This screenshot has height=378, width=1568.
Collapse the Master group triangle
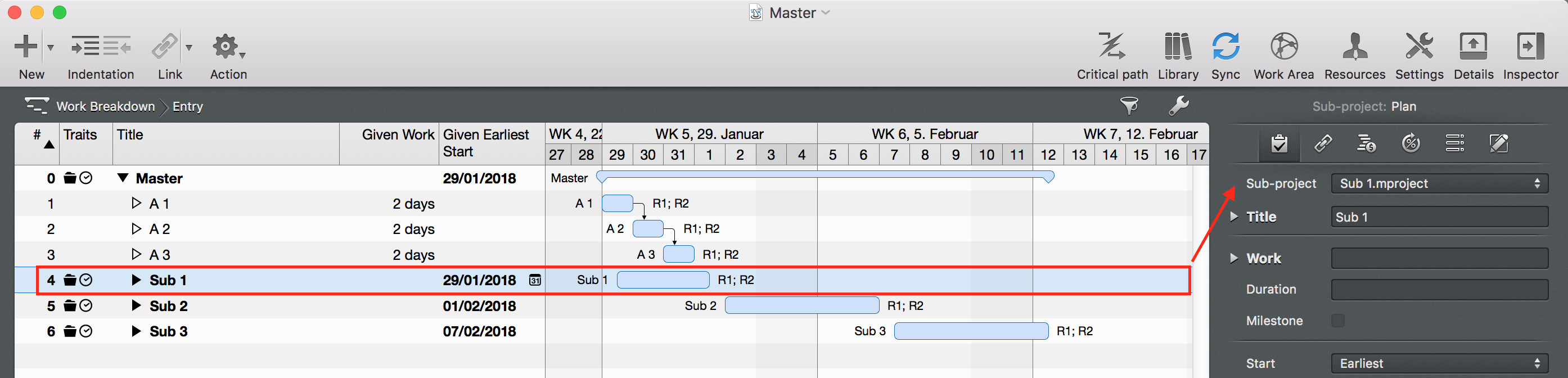tap(123, 178)
